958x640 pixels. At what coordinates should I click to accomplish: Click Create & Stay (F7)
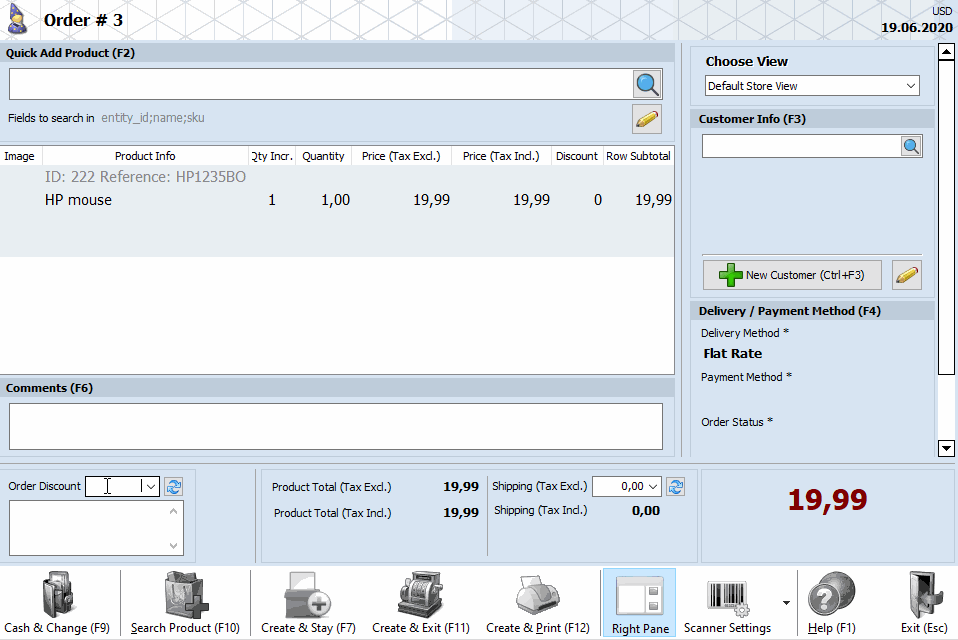pos(308,603)
